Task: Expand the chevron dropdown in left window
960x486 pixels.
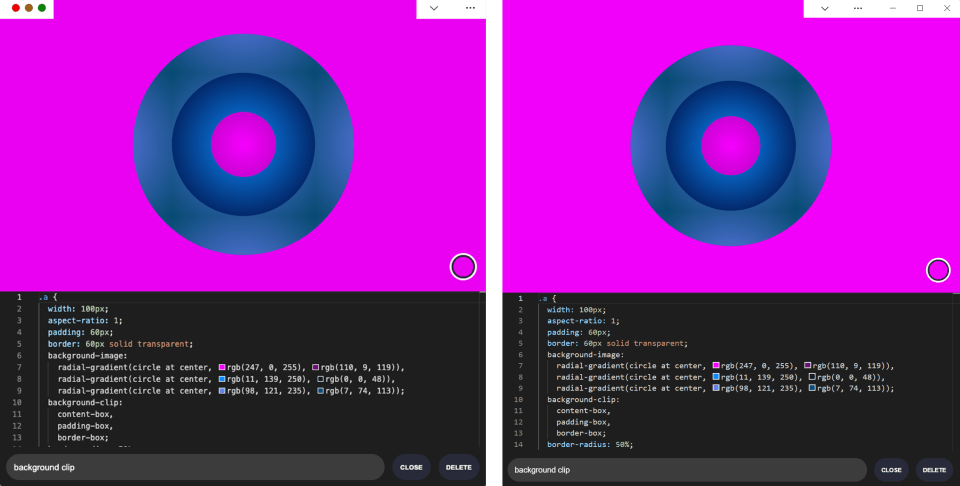Action: coord(434,8)
